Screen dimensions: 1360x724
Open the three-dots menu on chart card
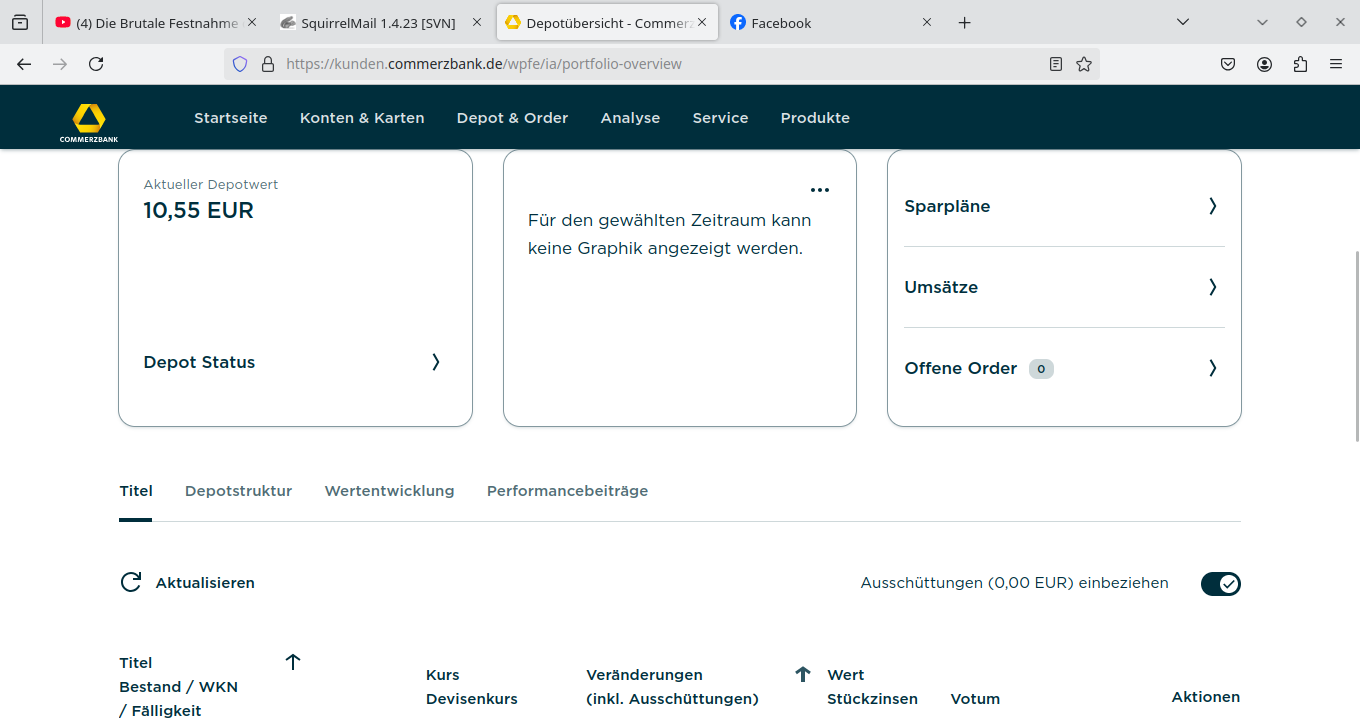820,190
